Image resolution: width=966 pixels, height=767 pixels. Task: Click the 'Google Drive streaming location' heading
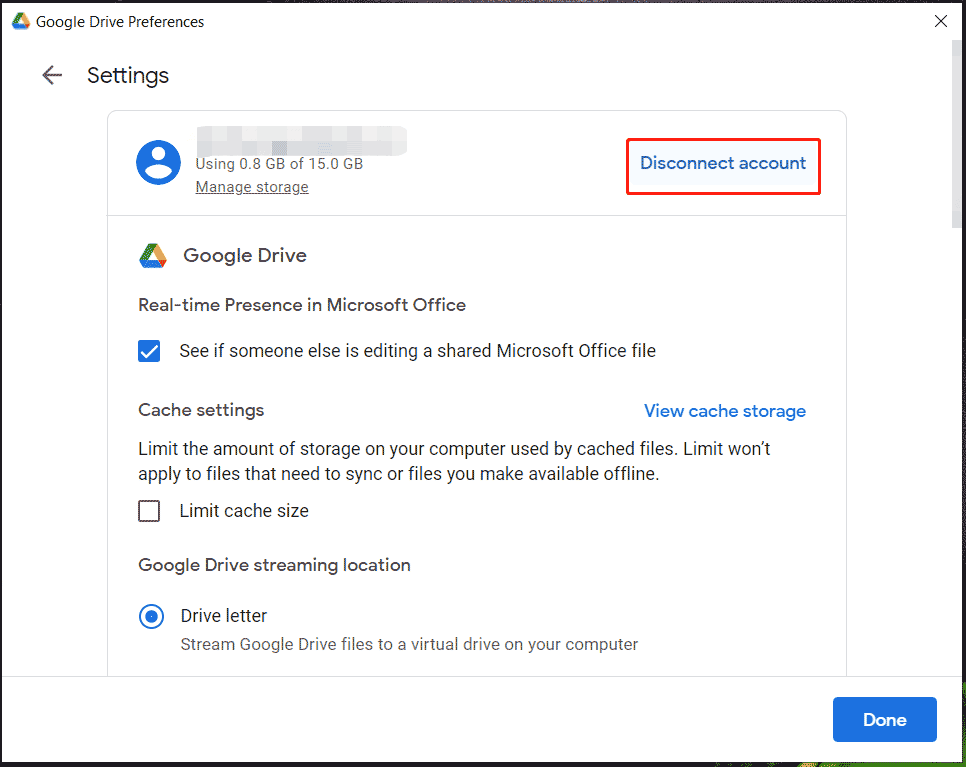(274, 565)
